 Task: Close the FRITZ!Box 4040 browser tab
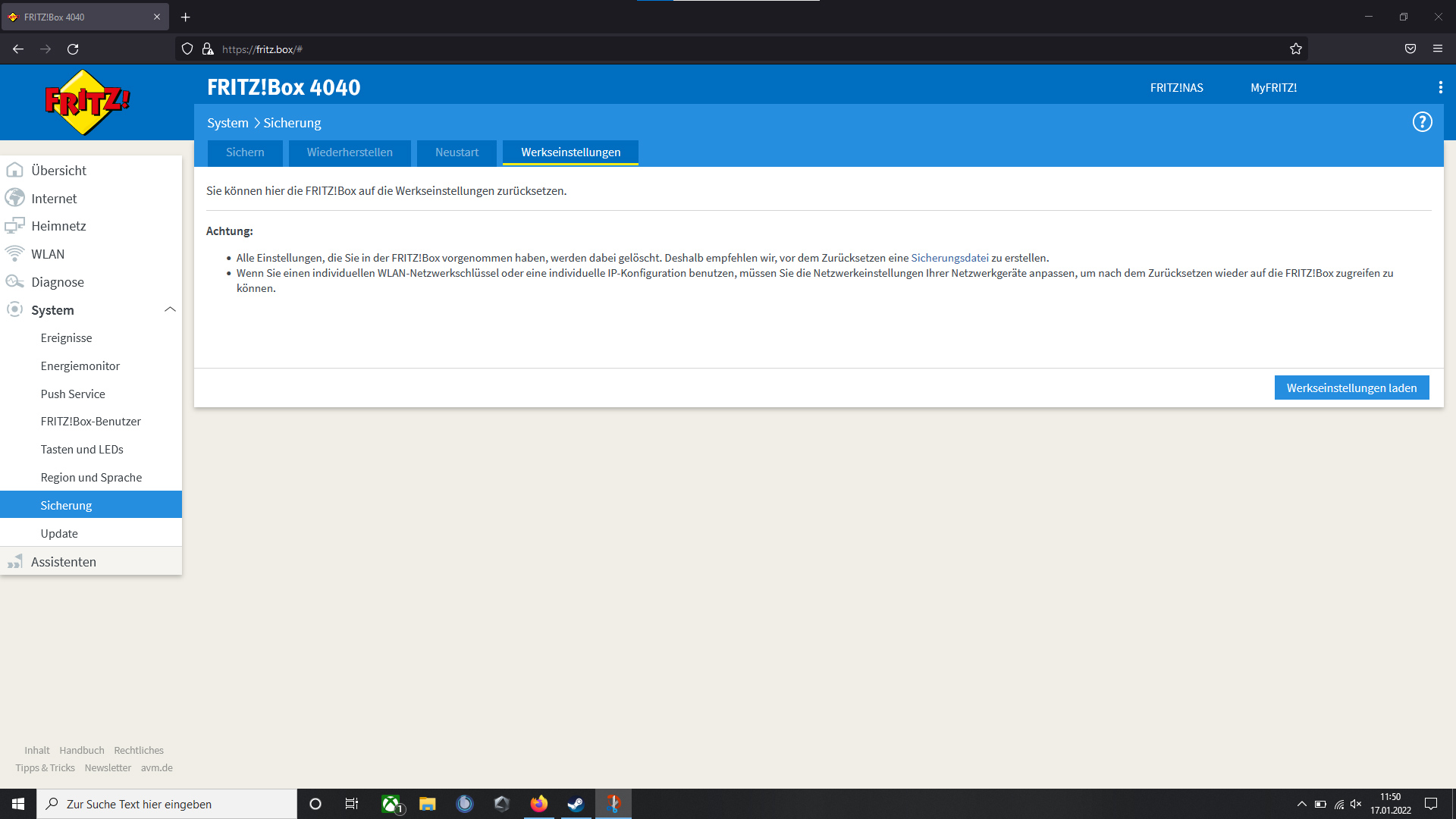pos(157,17)
